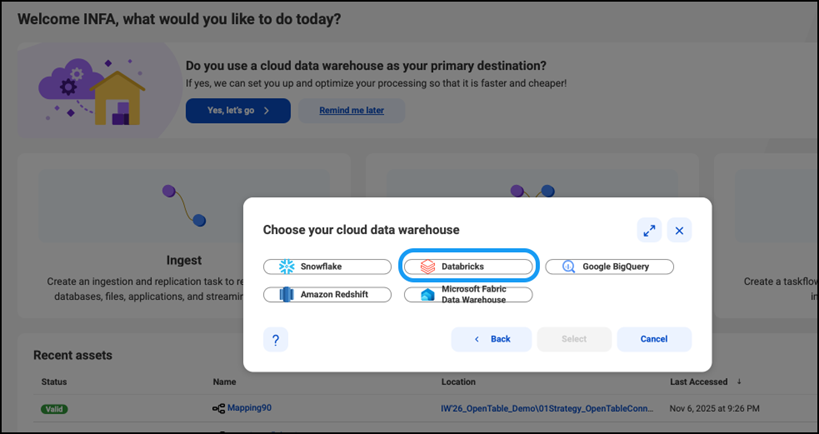Cancel the warehouse selection dialog
819x434 pixels.
point(654,339)
